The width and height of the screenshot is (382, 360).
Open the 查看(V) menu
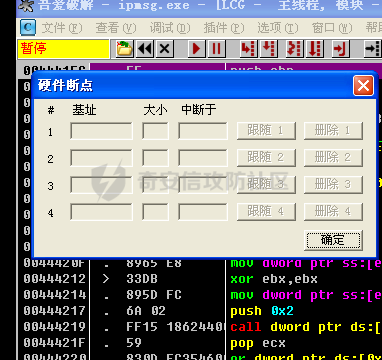point(116,28)
